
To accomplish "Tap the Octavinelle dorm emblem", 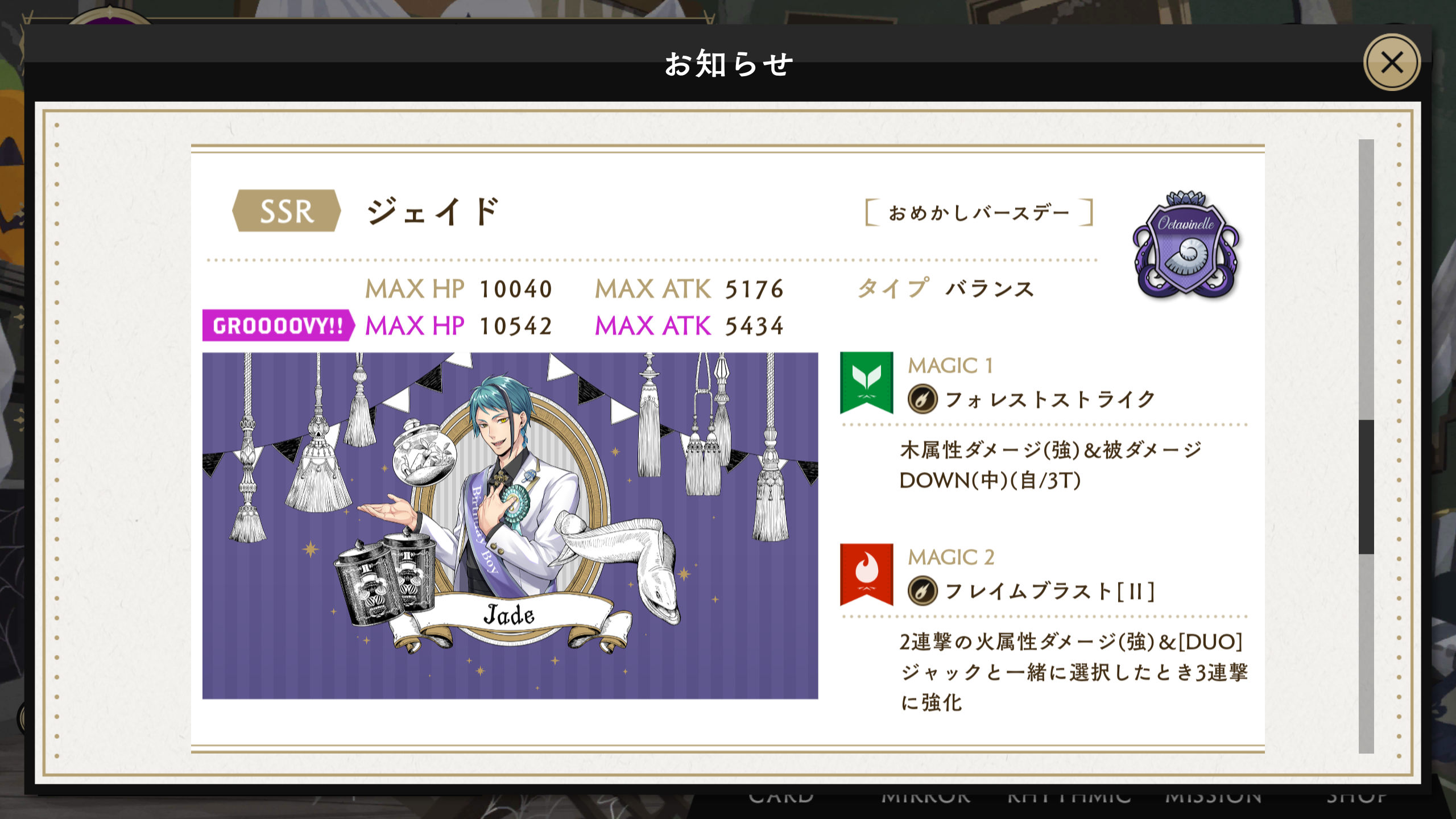I will click(x=1186, y=245).
